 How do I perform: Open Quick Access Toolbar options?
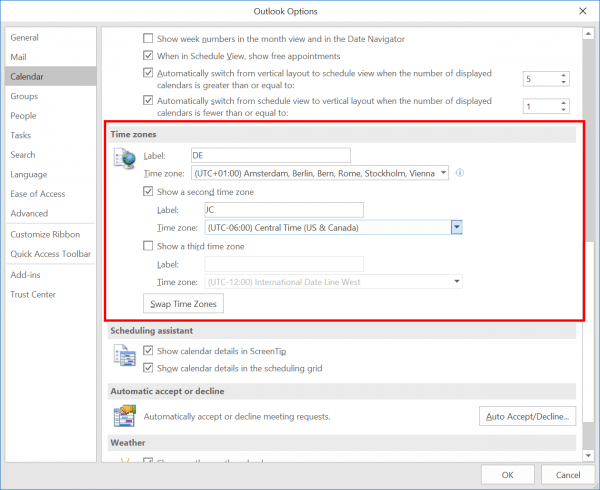(x=51, y=254)
